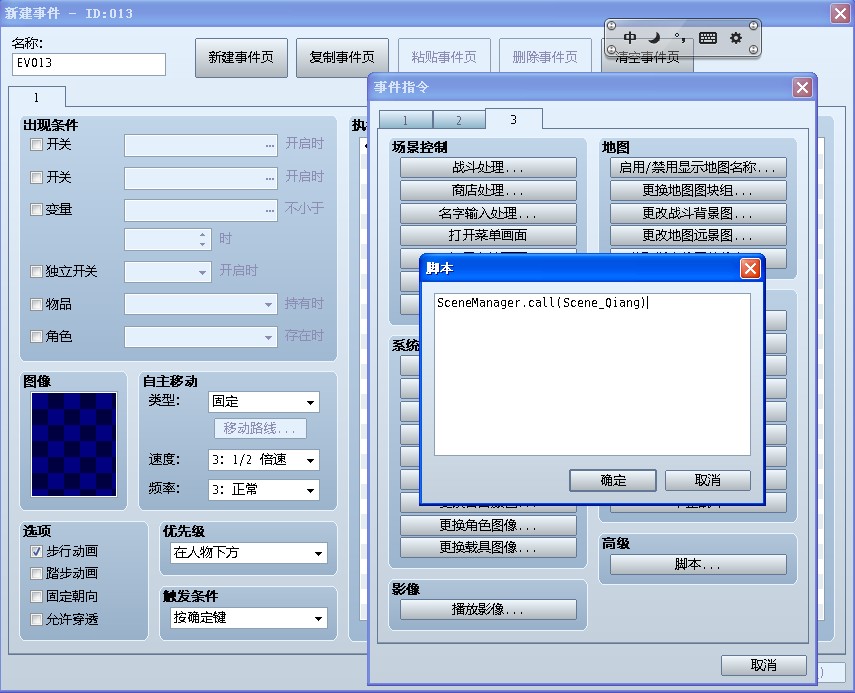
Task: Open first 开关 selector ellipsis field
Action: pyautogui.click(x=201, y=146)
